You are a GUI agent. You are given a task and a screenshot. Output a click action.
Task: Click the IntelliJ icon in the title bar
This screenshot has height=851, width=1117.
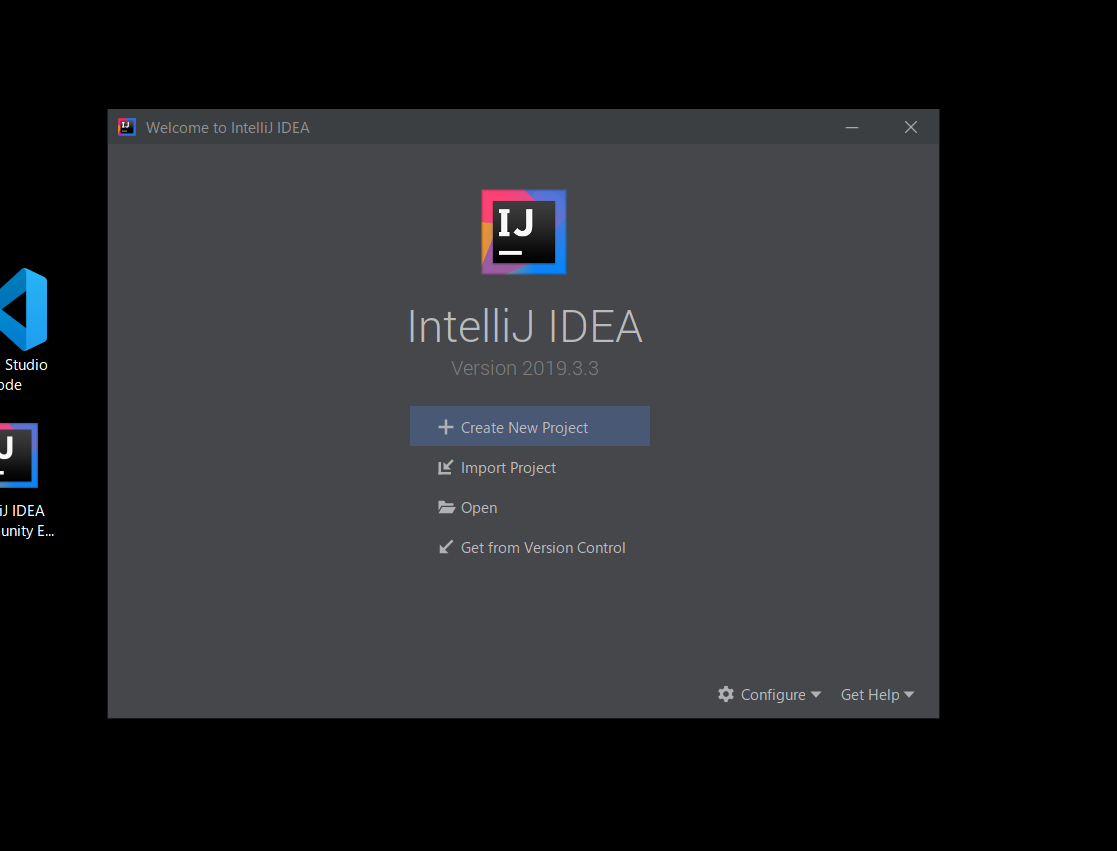tap(127, 127)
